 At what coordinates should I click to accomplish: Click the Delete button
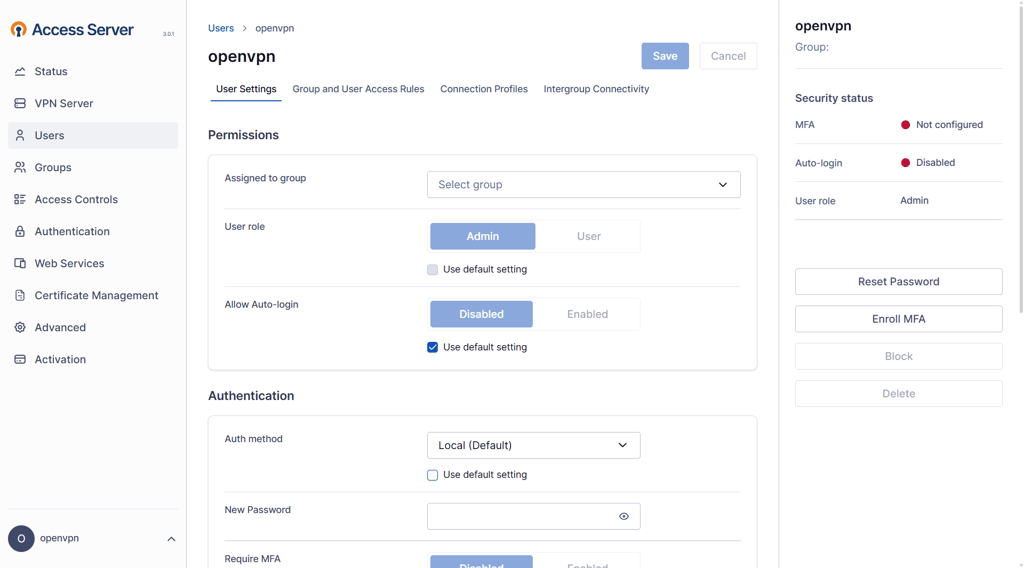pos(899,394)
